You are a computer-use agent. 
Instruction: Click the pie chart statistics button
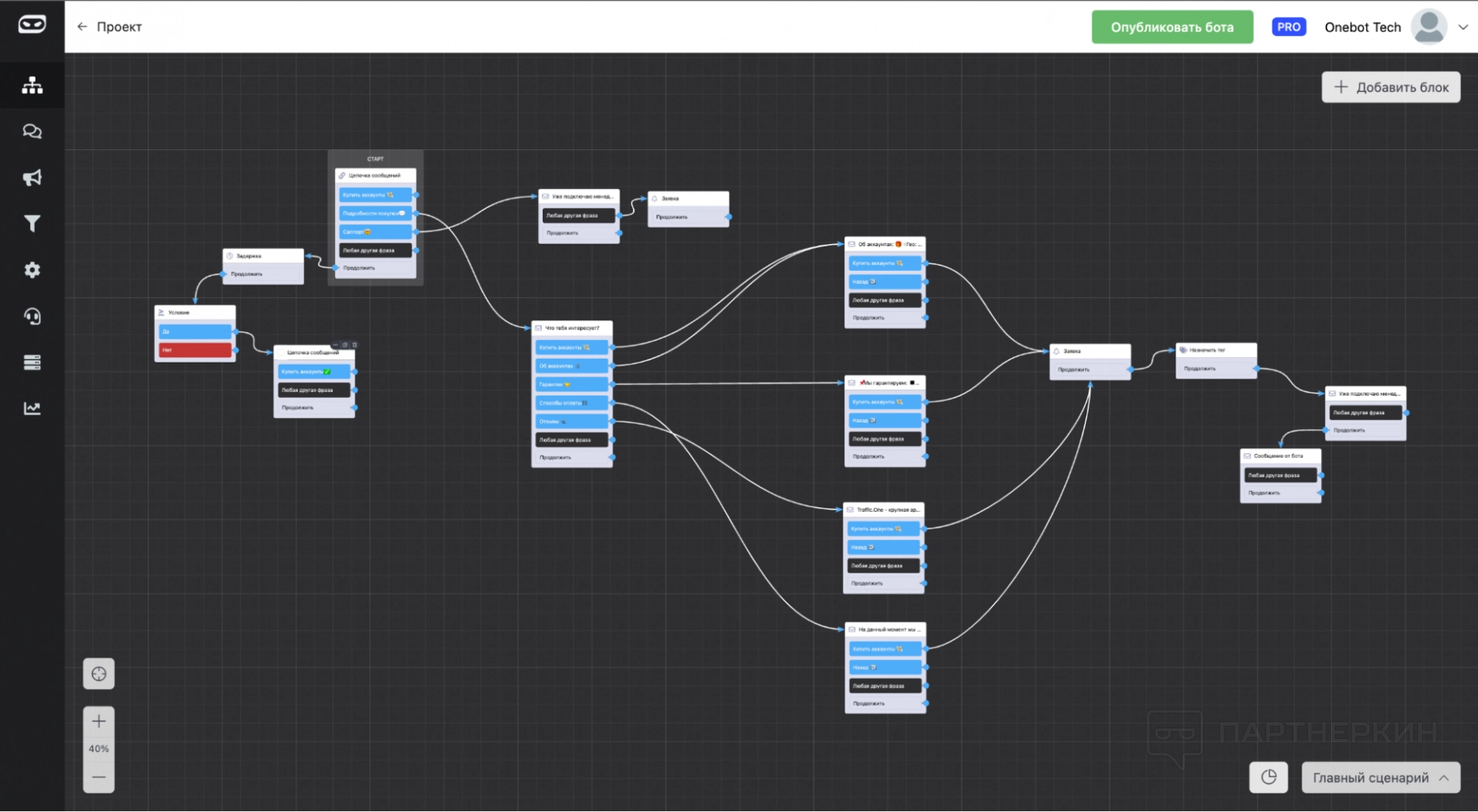1269,777
